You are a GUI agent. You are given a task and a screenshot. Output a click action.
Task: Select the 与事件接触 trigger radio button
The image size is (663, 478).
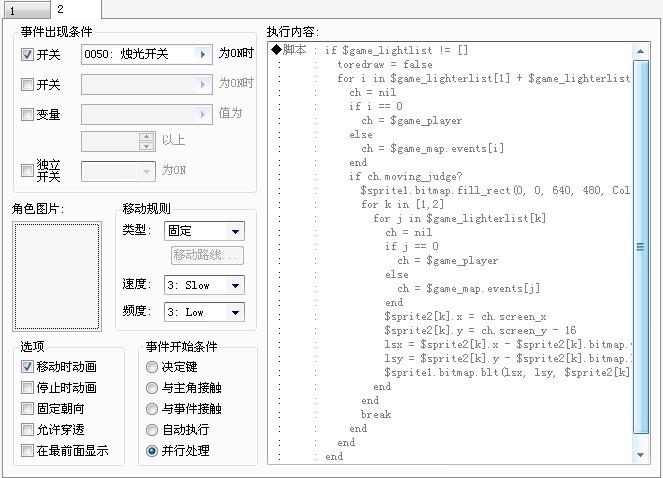[x=152, y=409]
